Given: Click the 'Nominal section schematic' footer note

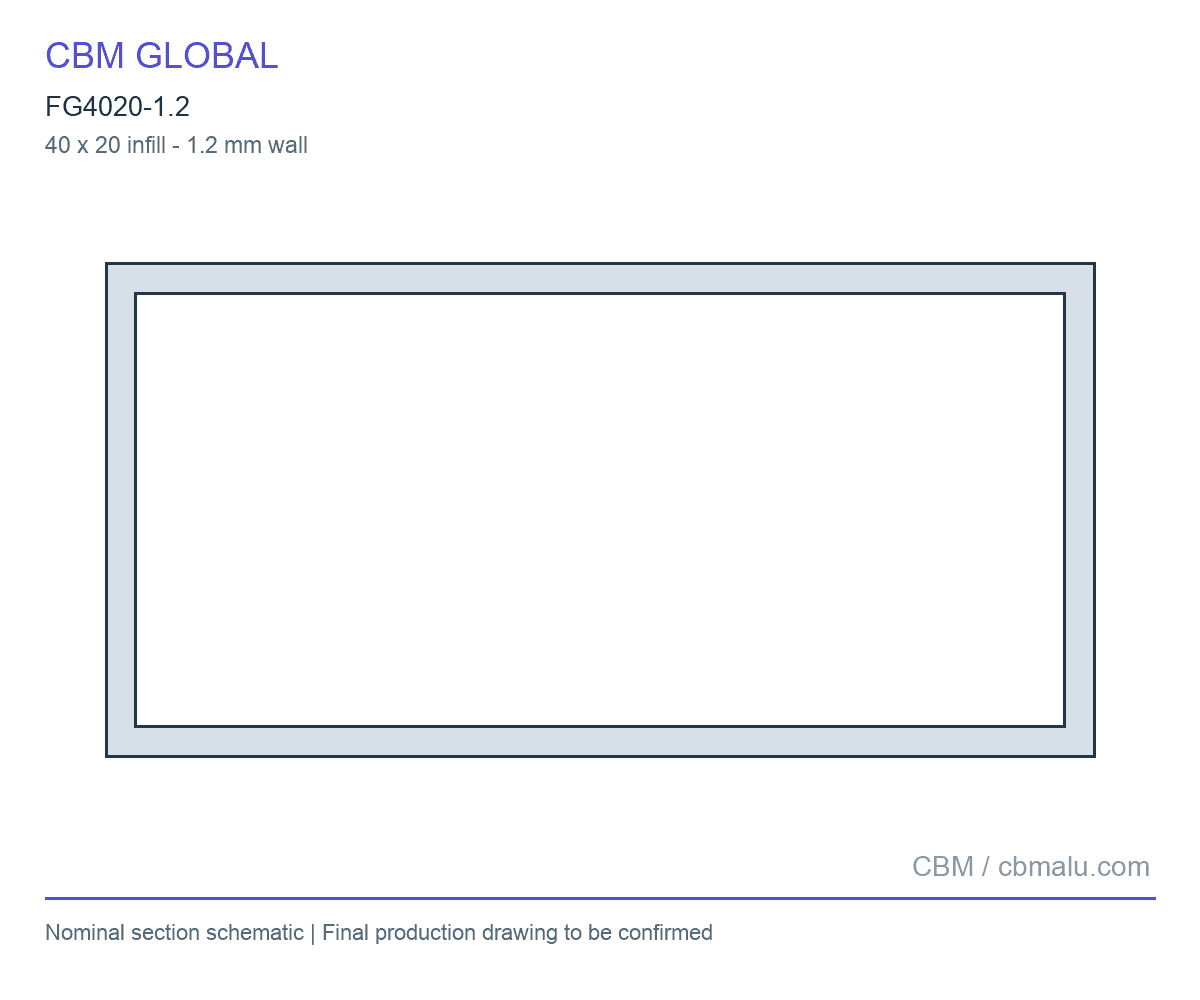Looking at the screenshot, I should point(174,933).
